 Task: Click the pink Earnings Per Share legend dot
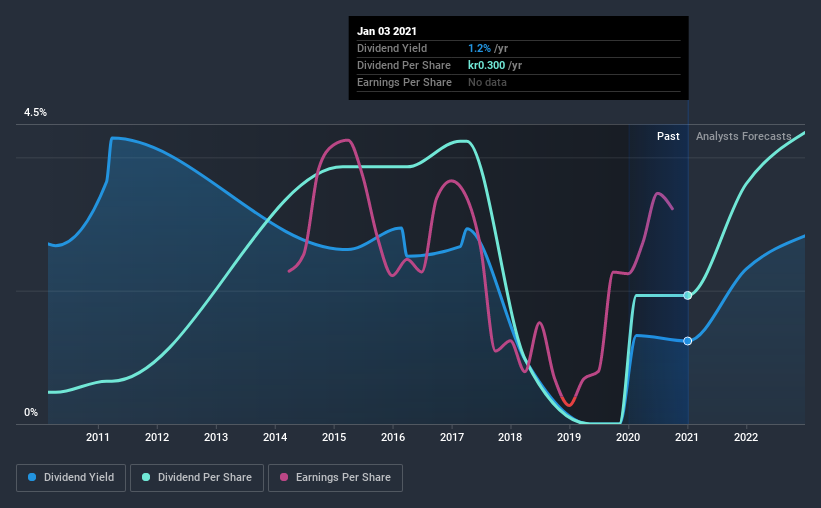(x=284, y=477)
